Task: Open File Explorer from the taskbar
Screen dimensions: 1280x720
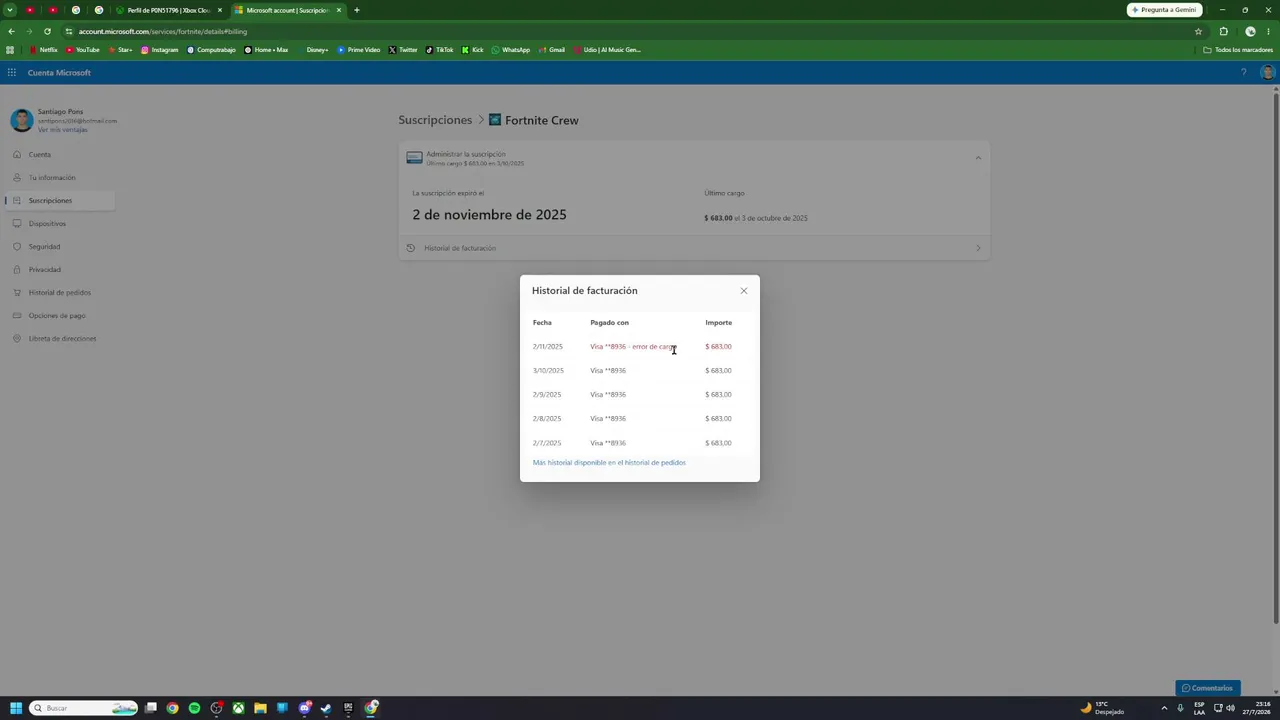Action: (260, 708)
